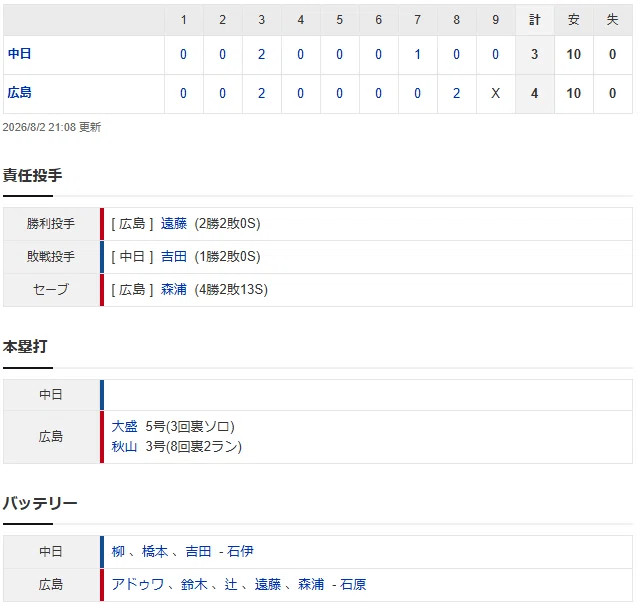
Task: Click 吉田 in the battery section
Action: tap(199, 552)
